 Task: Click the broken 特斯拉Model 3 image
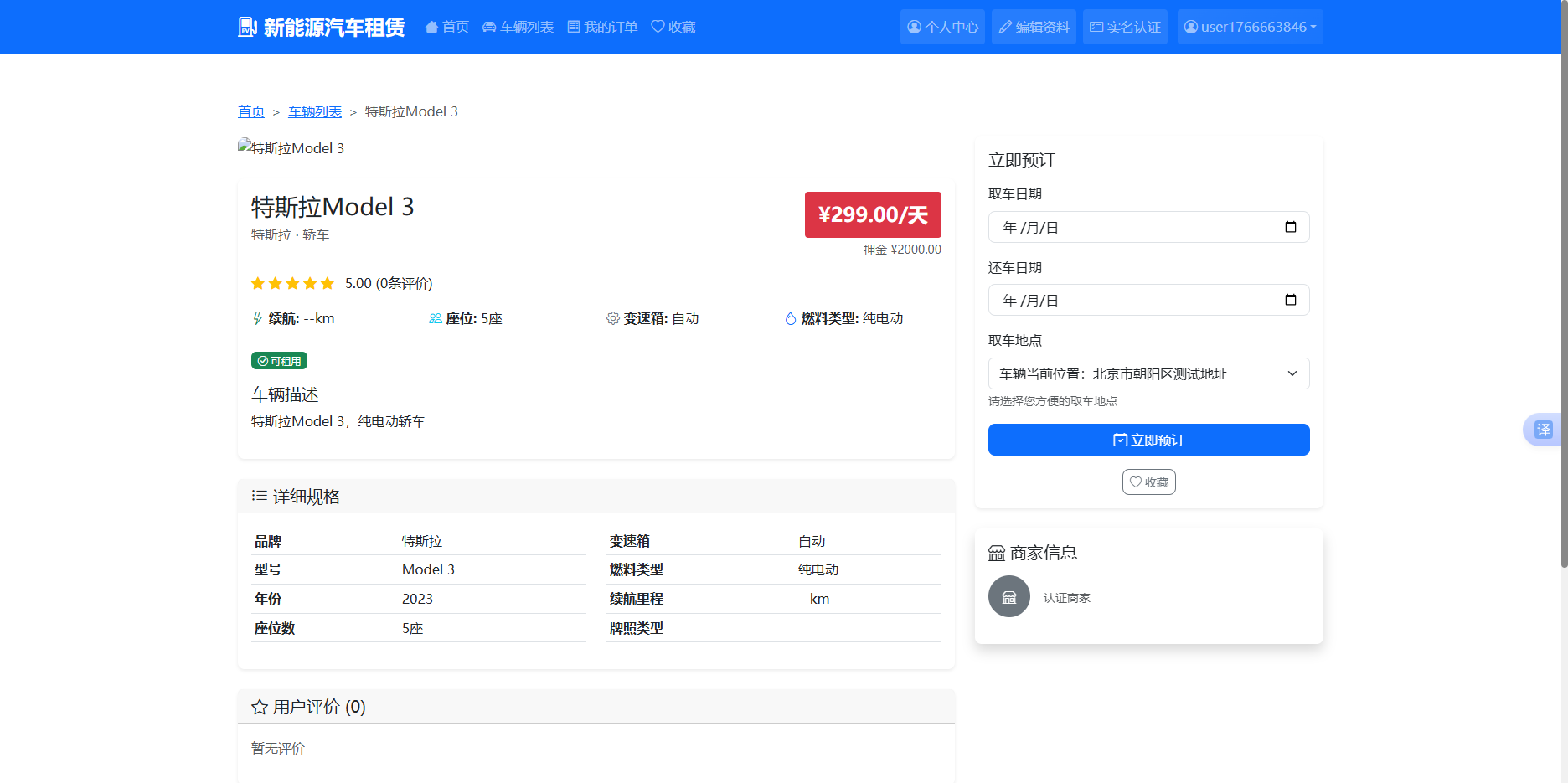tap(291, 147)
